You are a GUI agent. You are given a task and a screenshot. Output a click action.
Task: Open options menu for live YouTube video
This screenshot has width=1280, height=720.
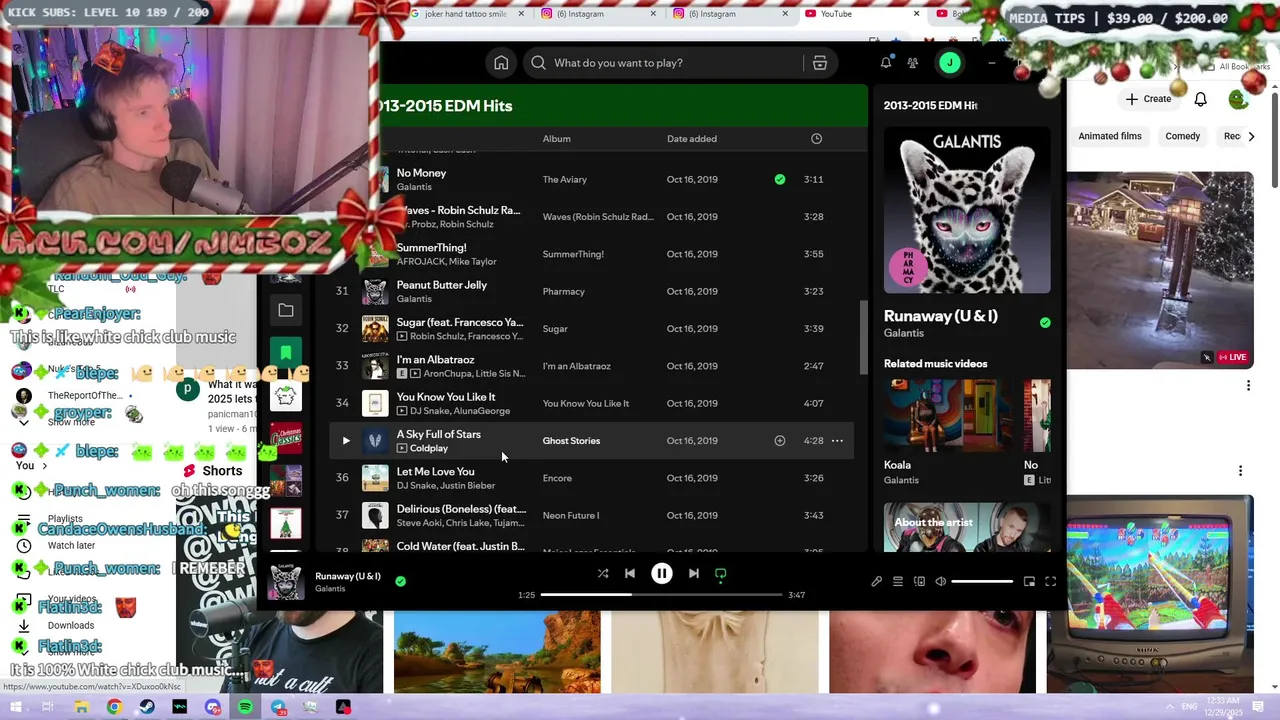pos(1248,386)
